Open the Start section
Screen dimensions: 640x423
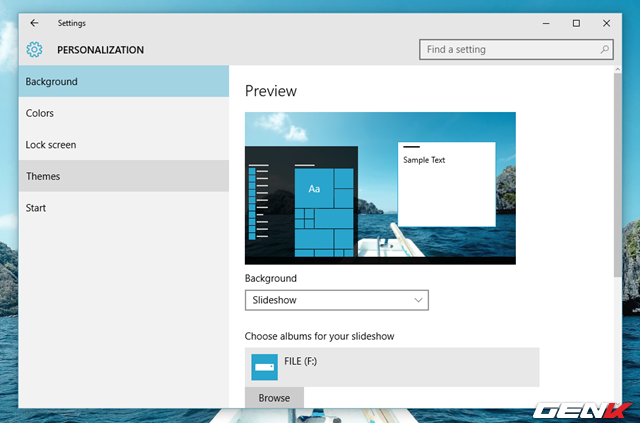click(124, 208)
